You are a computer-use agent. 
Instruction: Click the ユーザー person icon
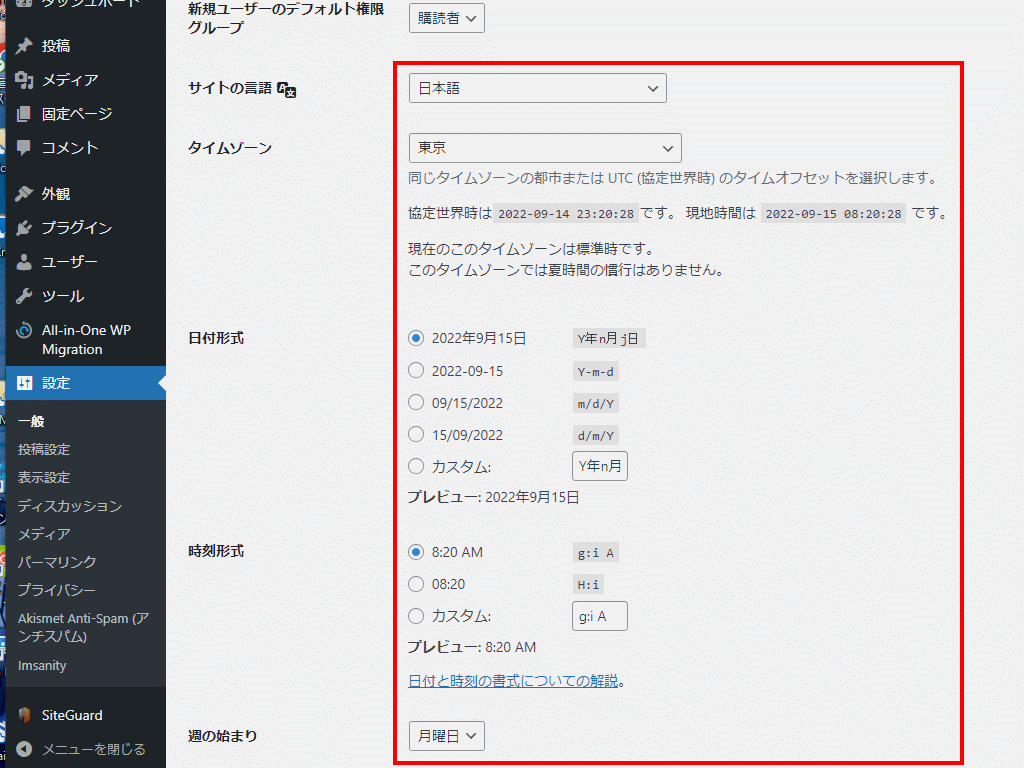coord(24,262)
